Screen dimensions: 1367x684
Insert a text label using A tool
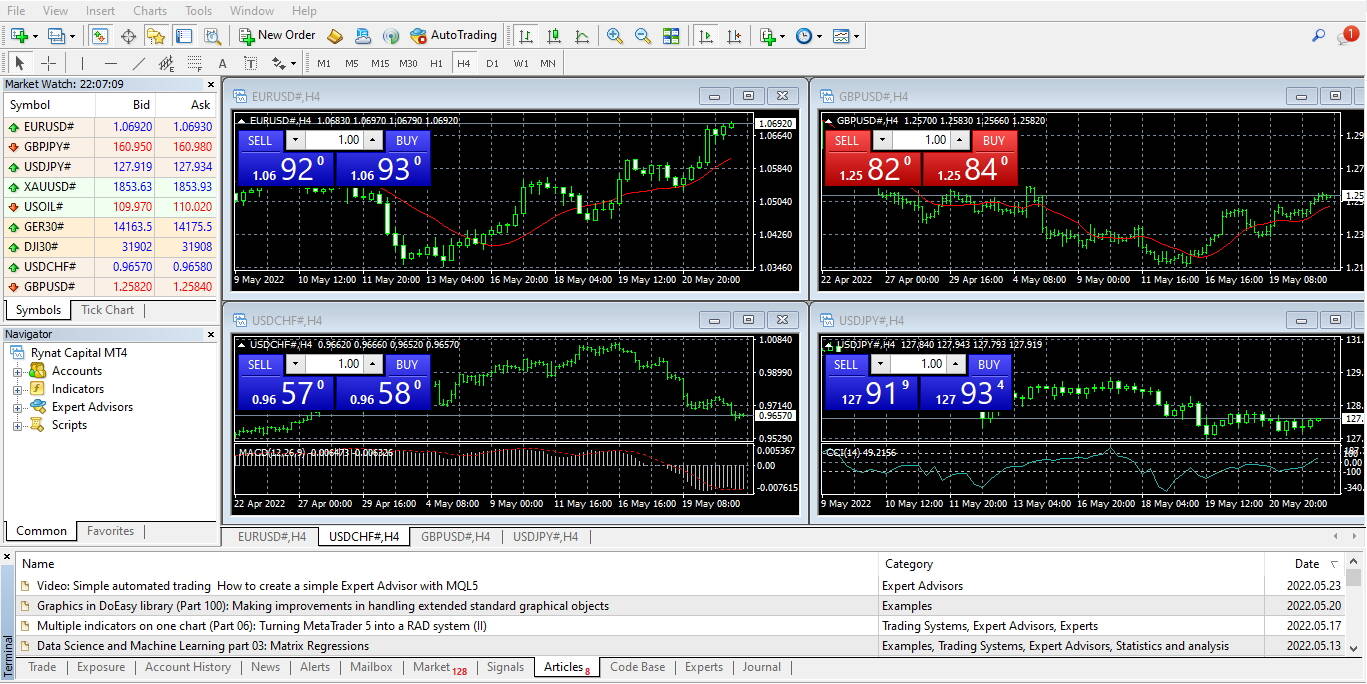pyautogui.click(x=222, y=63)
